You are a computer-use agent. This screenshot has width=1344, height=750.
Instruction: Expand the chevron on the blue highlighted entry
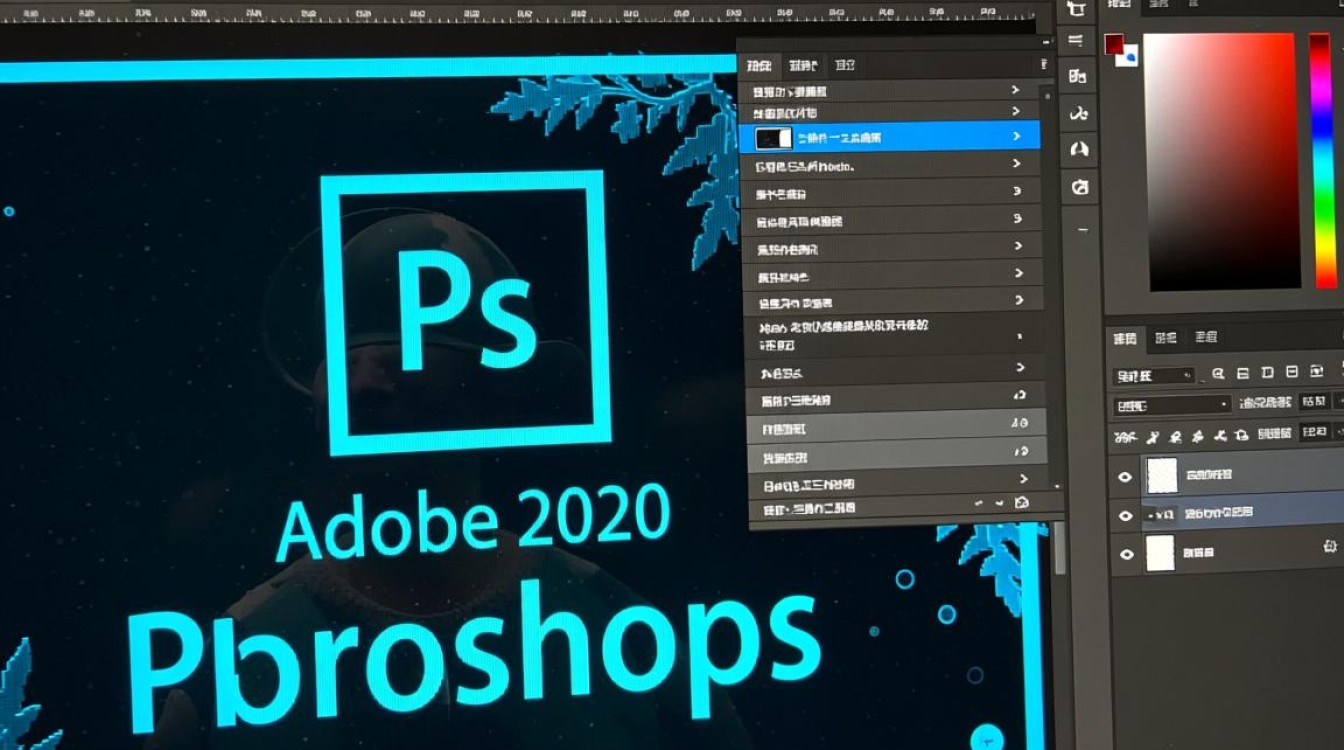pos(1017,136)
